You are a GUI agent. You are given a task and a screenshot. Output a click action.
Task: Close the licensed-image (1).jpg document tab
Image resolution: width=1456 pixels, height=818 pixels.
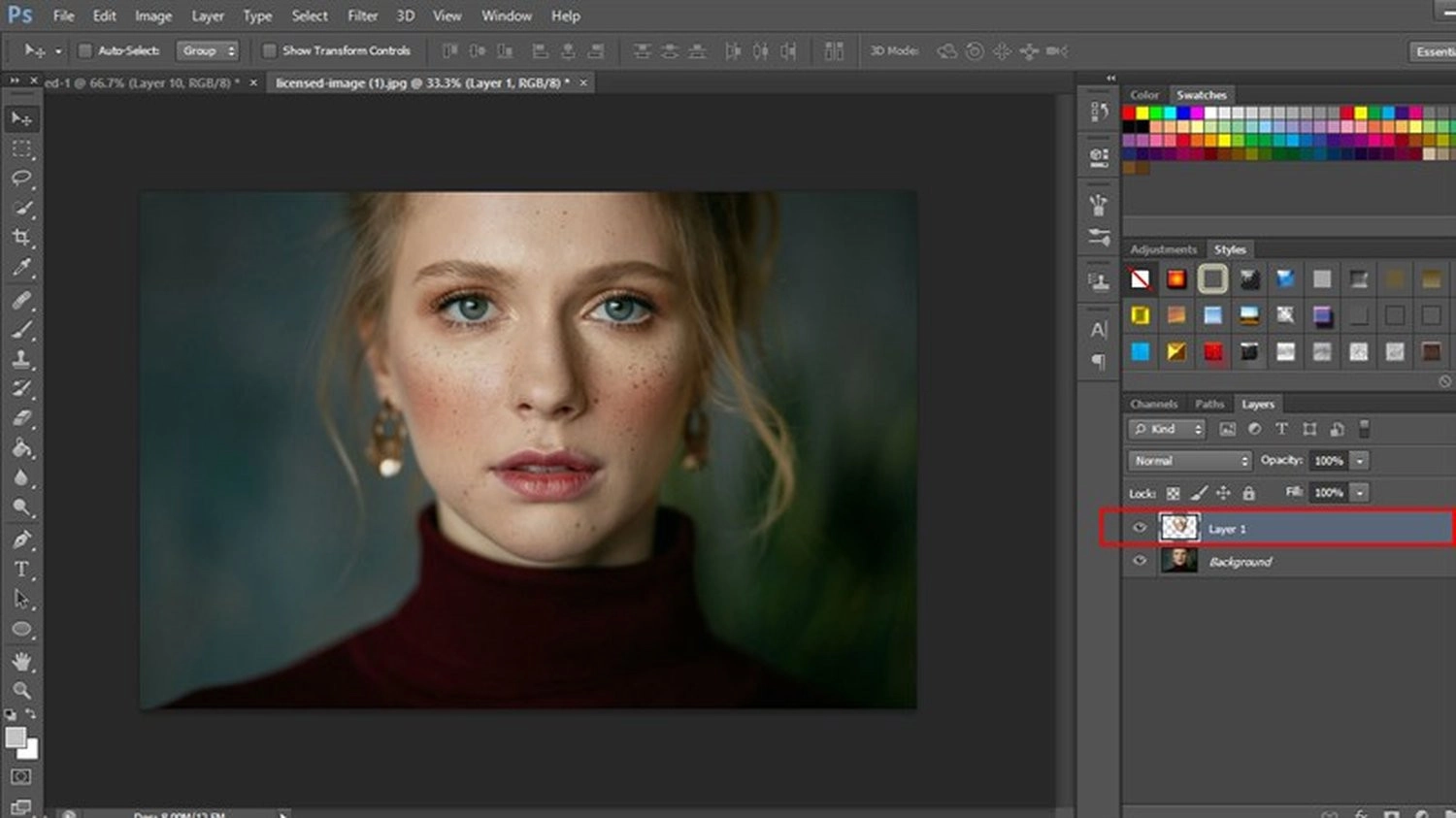583,83
